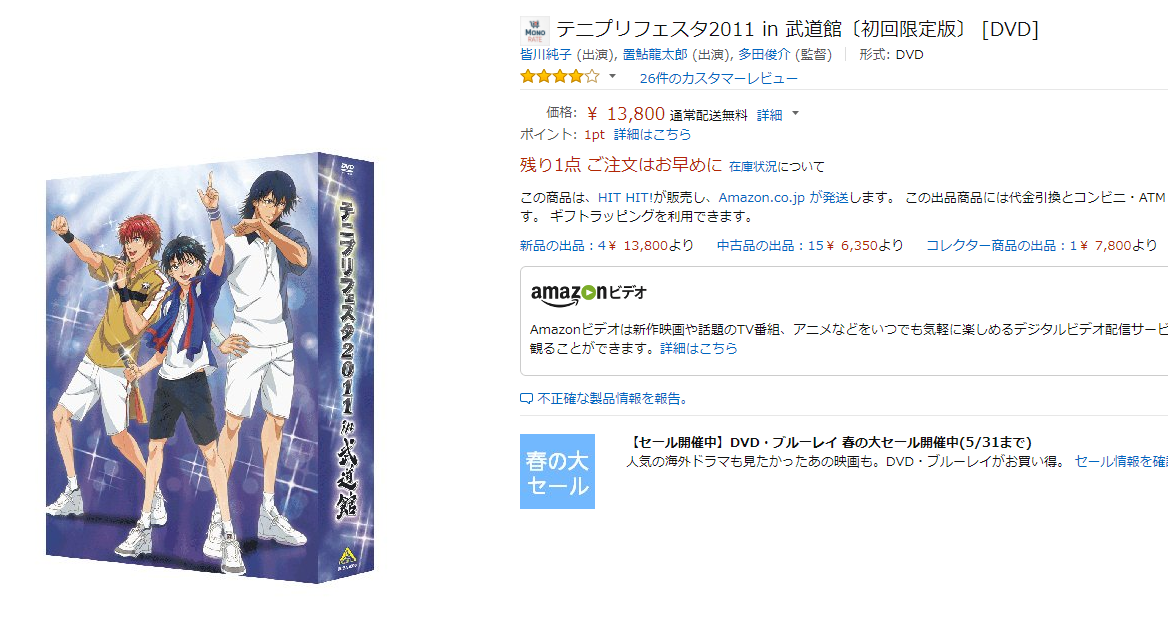Click the 春の大セール blue banner image
This screenshot has width=1168, height=632.
tap(557, 471)
